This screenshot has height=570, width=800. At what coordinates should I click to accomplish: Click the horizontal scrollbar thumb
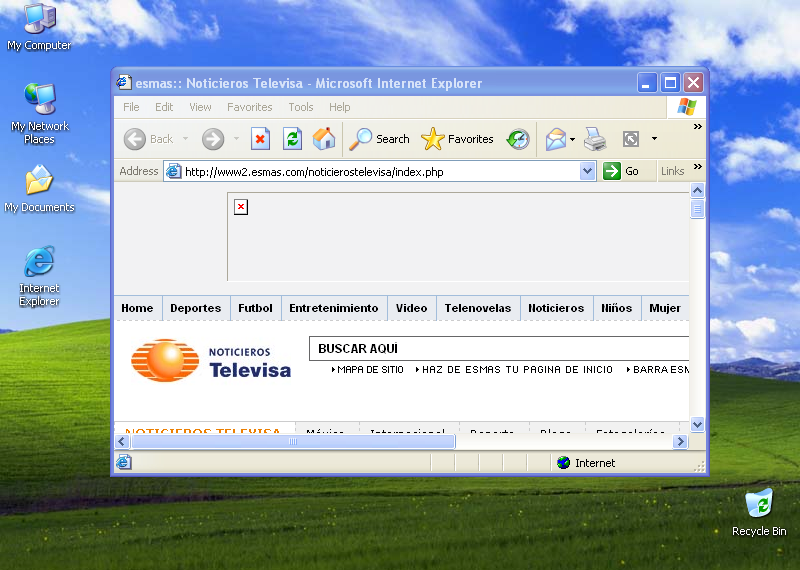[x=293, y=441]
